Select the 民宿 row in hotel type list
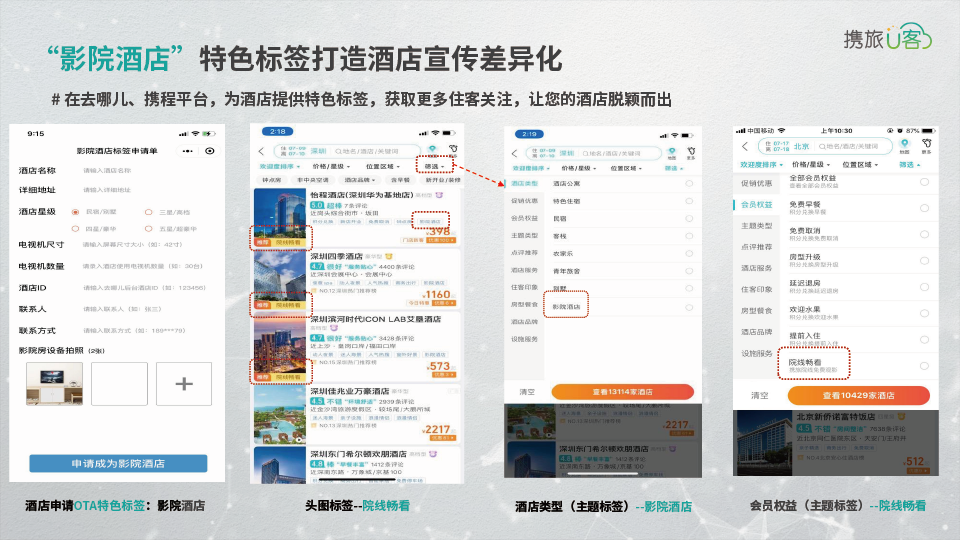This screenshot has height=540, width=960. coord(623,218)
